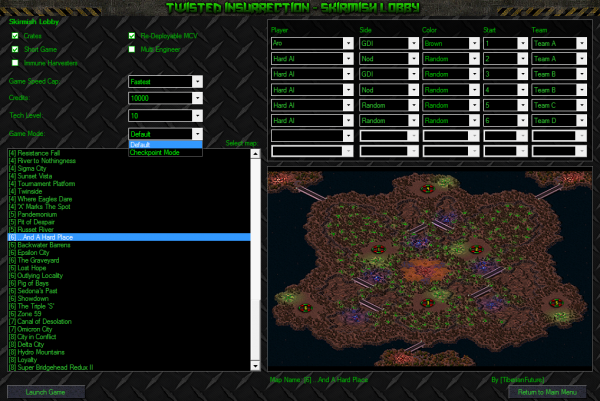Click Return to Main Menu button
600x401 pixels.
pos(547,392)
